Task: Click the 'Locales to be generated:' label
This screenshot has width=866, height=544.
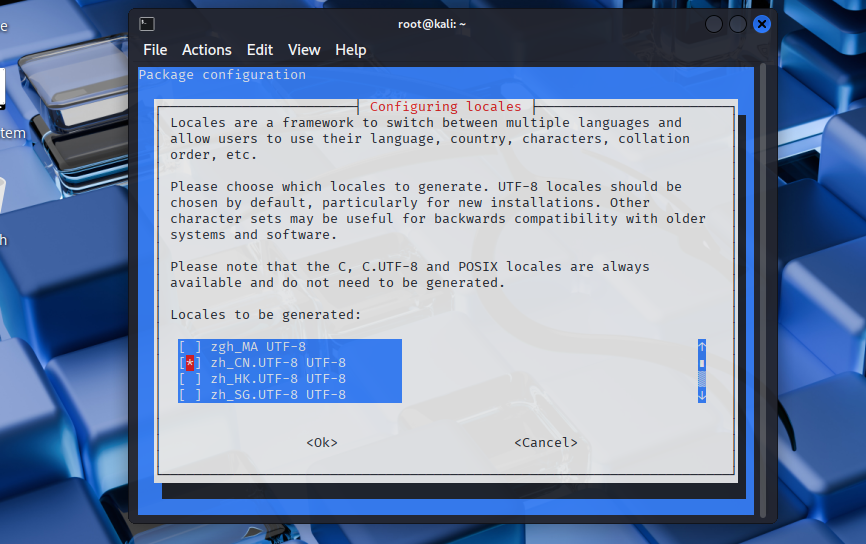Action: 266,315
